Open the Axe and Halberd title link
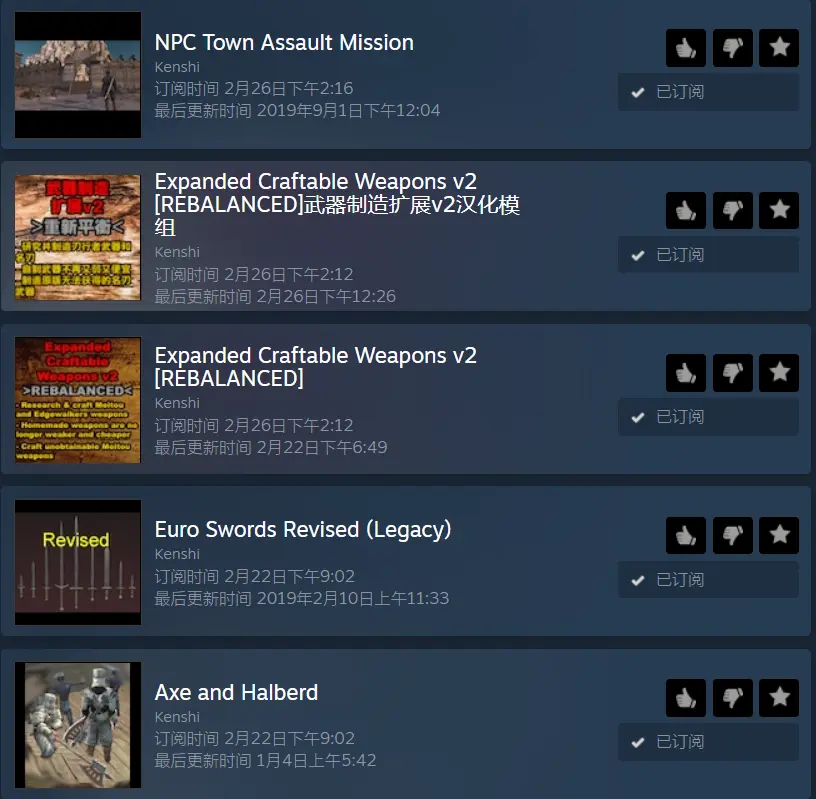The image size is (816, 799). tap(236, 693)
